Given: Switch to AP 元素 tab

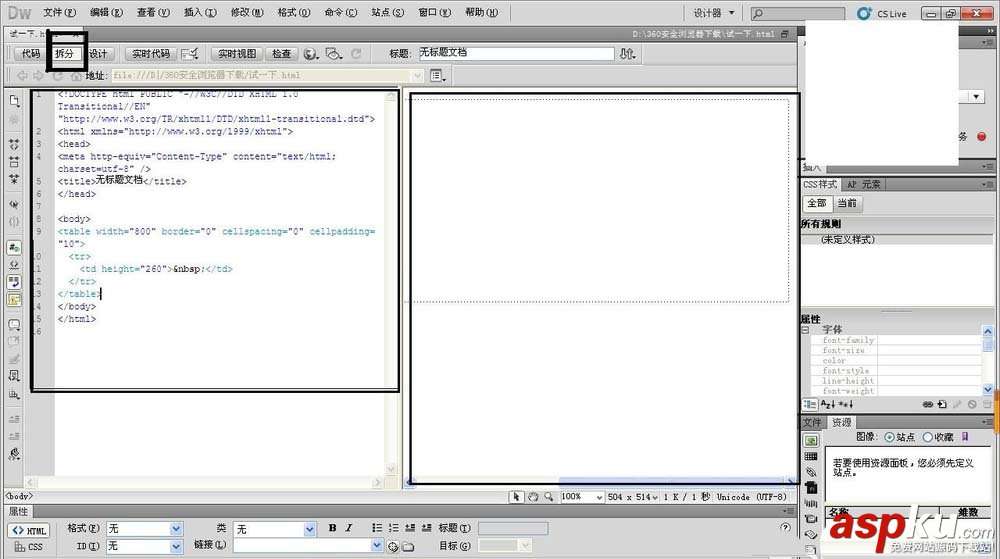Looking at the screenshot, I should 864,184.
